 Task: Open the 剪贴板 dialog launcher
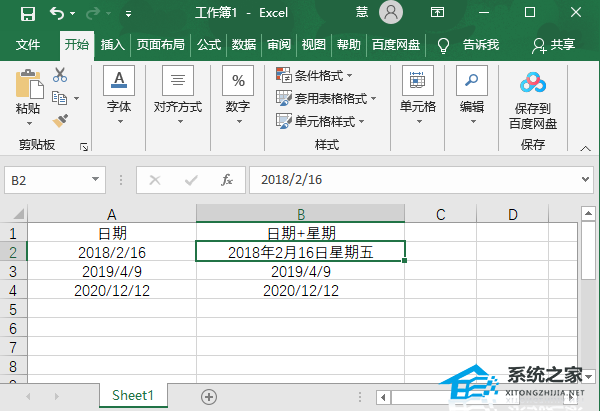point(84,147)
